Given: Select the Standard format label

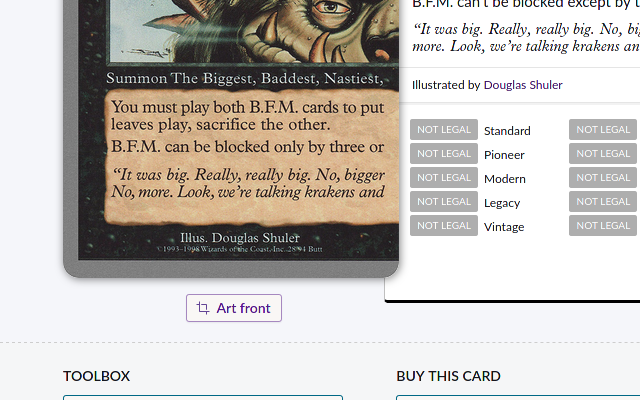Looking at the screenshot, I should tap(507, 131).
